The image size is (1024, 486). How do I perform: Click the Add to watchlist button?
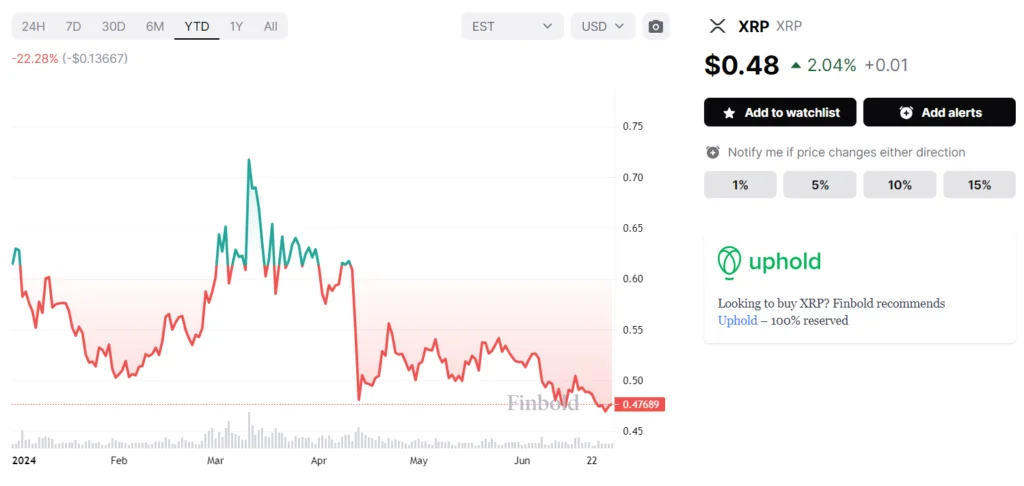click(x=780, y=113)
